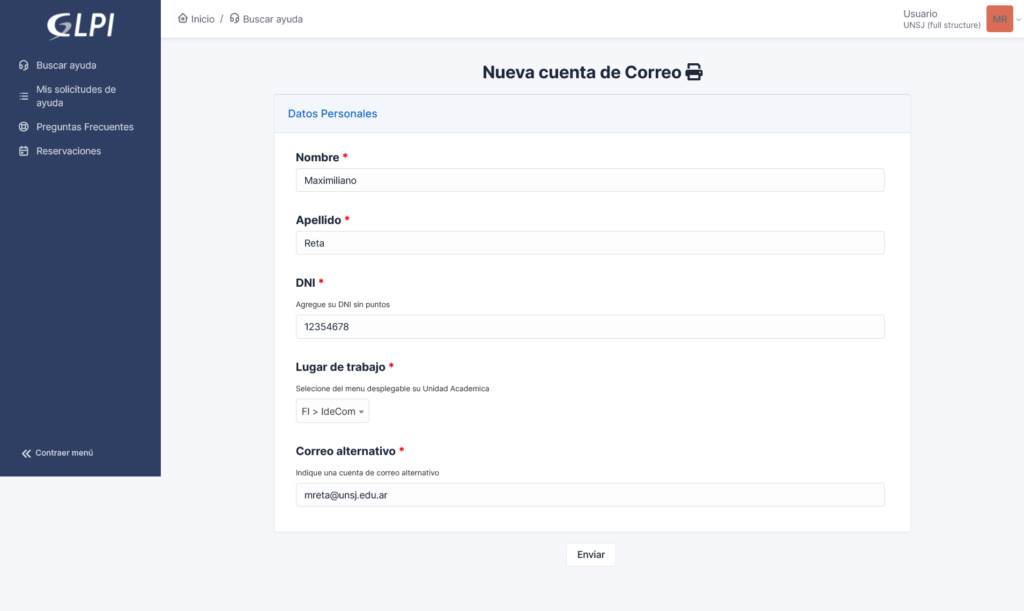Focus the Nombre input field
The height and width of the screenshot is (611, 1024).
(590, 180)
